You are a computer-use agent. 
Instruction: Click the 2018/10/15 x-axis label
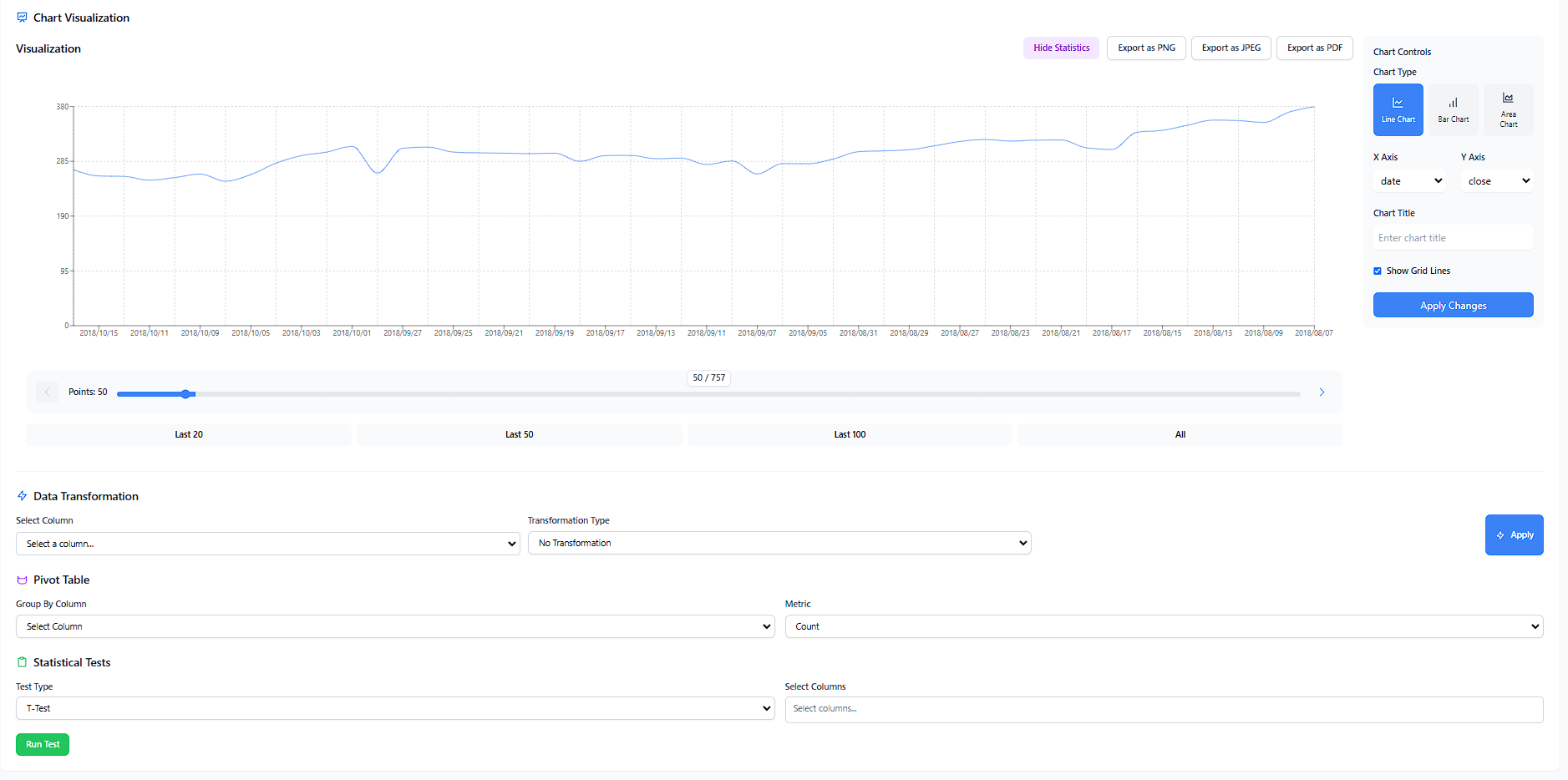pos(99,333)
